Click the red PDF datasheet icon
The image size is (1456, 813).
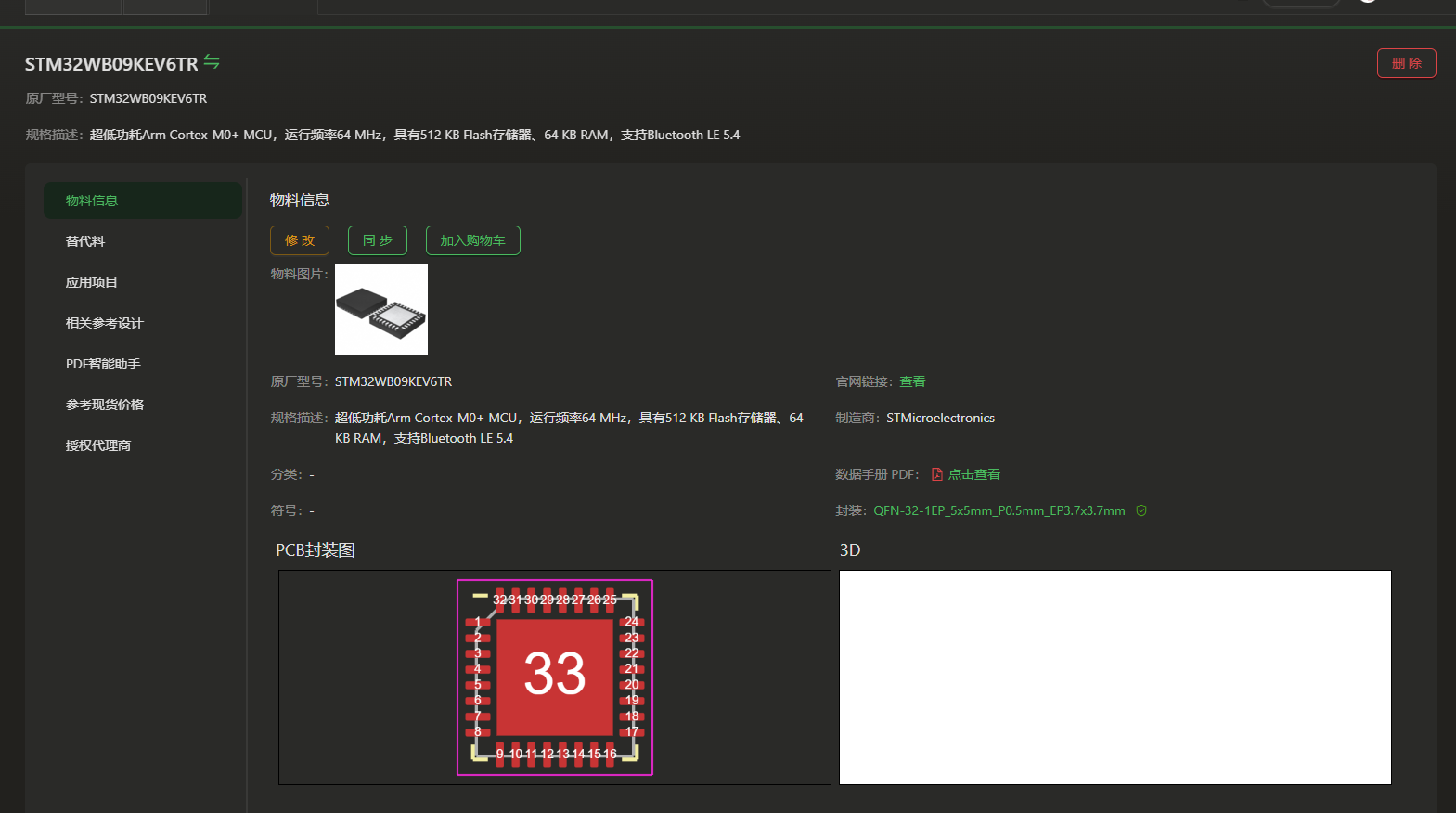[937, 474]
